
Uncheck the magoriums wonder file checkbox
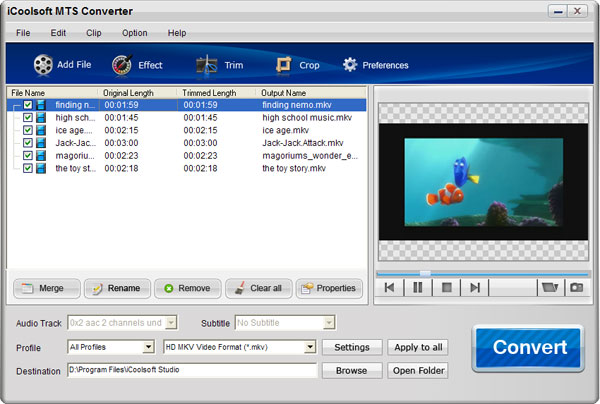[x=28, y=155]
